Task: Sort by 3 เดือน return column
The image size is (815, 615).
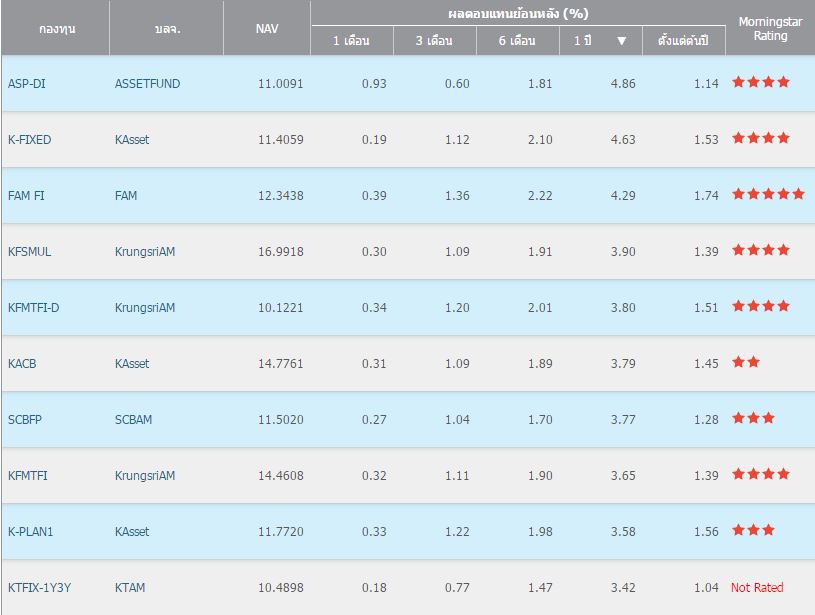Action: 434,41
